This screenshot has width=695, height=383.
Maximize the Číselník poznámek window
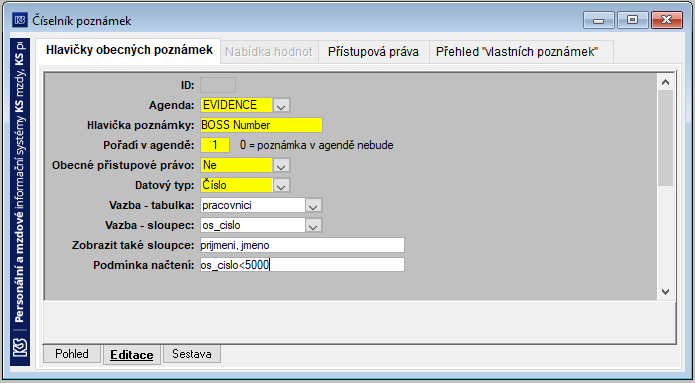pyautogui.click(x=633, y=20)
